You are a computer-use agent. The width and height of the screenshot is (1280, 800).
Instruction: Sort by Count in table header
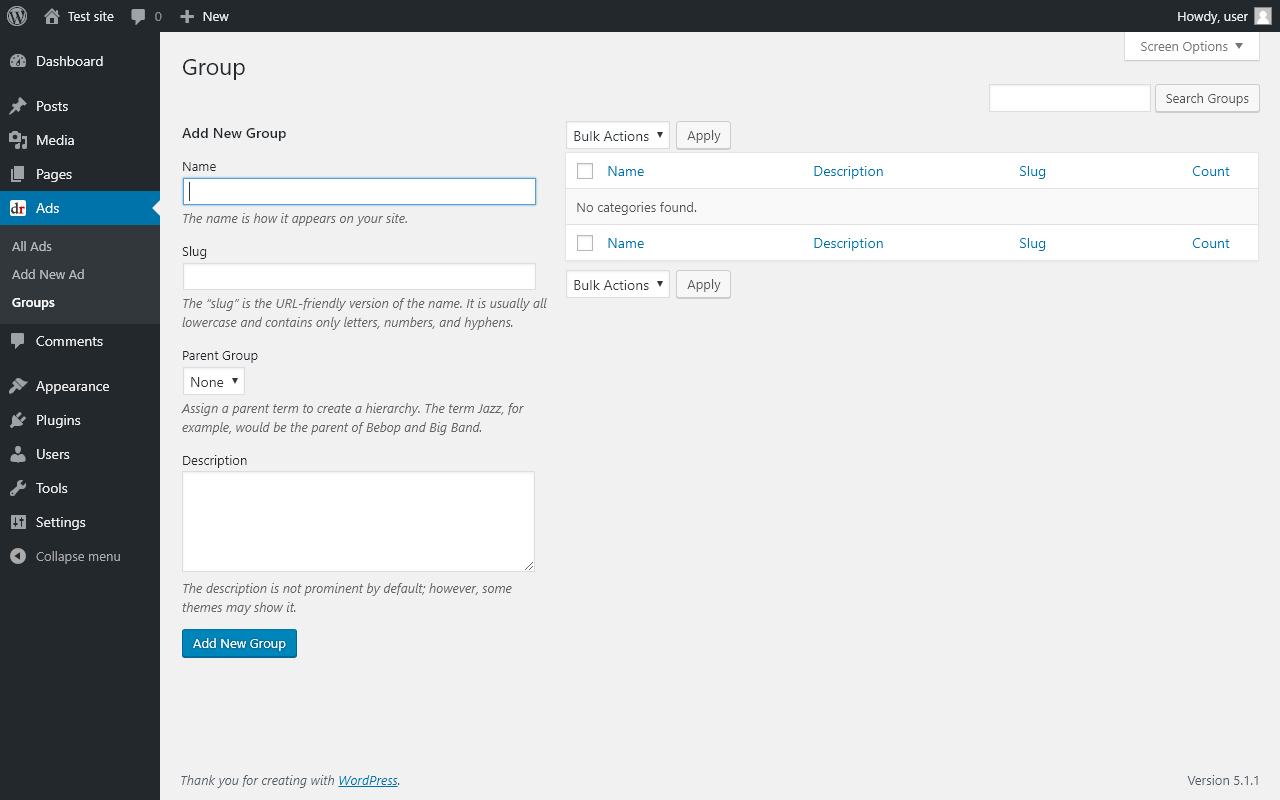coord(1210,171)
